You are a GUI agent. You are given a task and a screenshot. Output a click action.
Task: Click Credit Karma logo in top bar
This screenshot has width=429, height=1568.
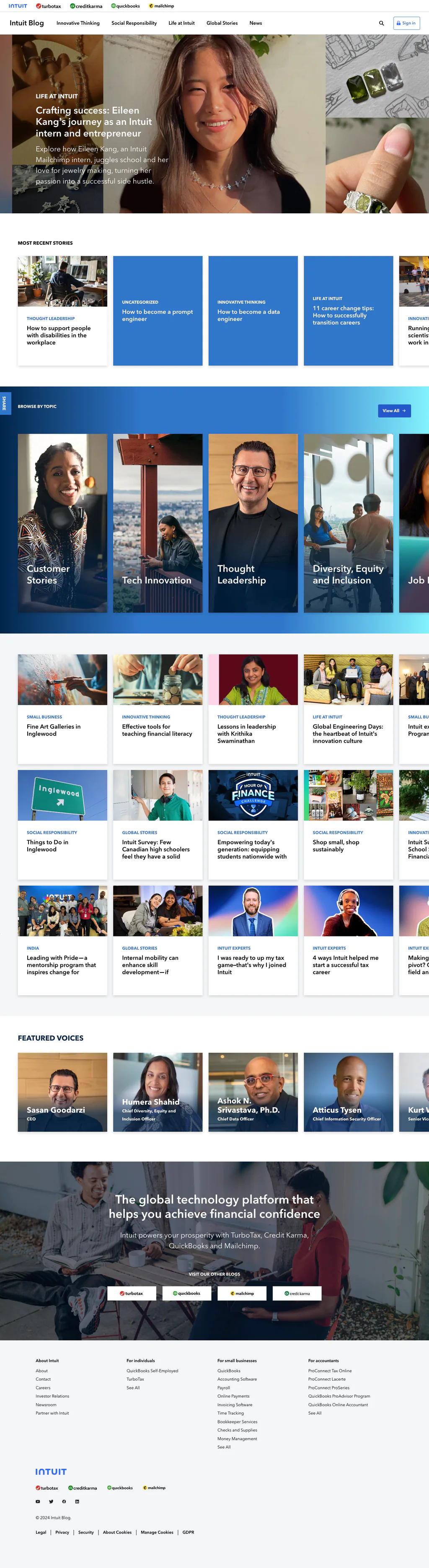[86, 6]
